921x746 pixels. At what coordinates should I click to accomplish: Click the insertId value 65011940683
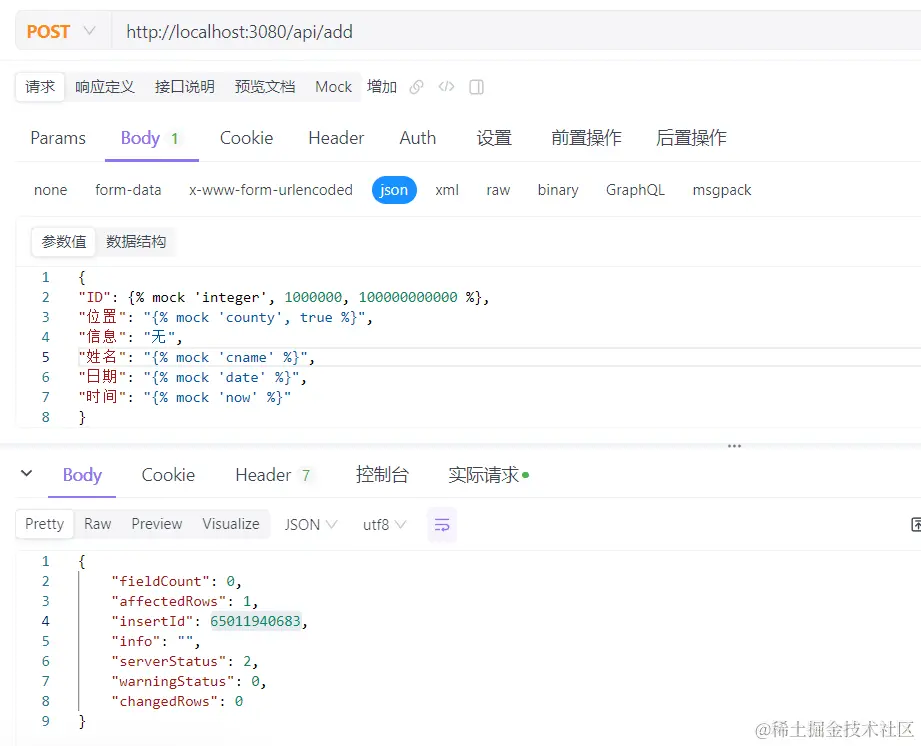pos(256,621)
